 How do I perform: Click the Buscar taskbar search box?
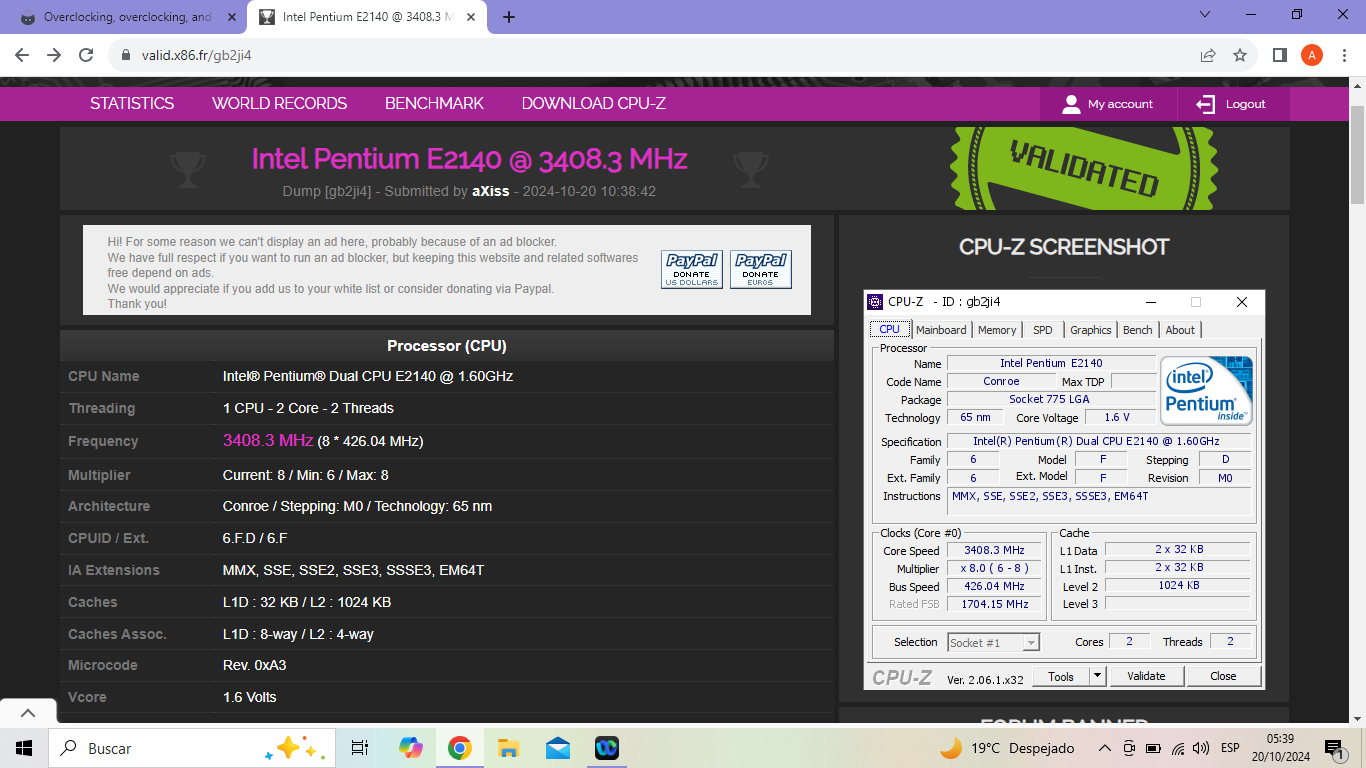point(190,748)
